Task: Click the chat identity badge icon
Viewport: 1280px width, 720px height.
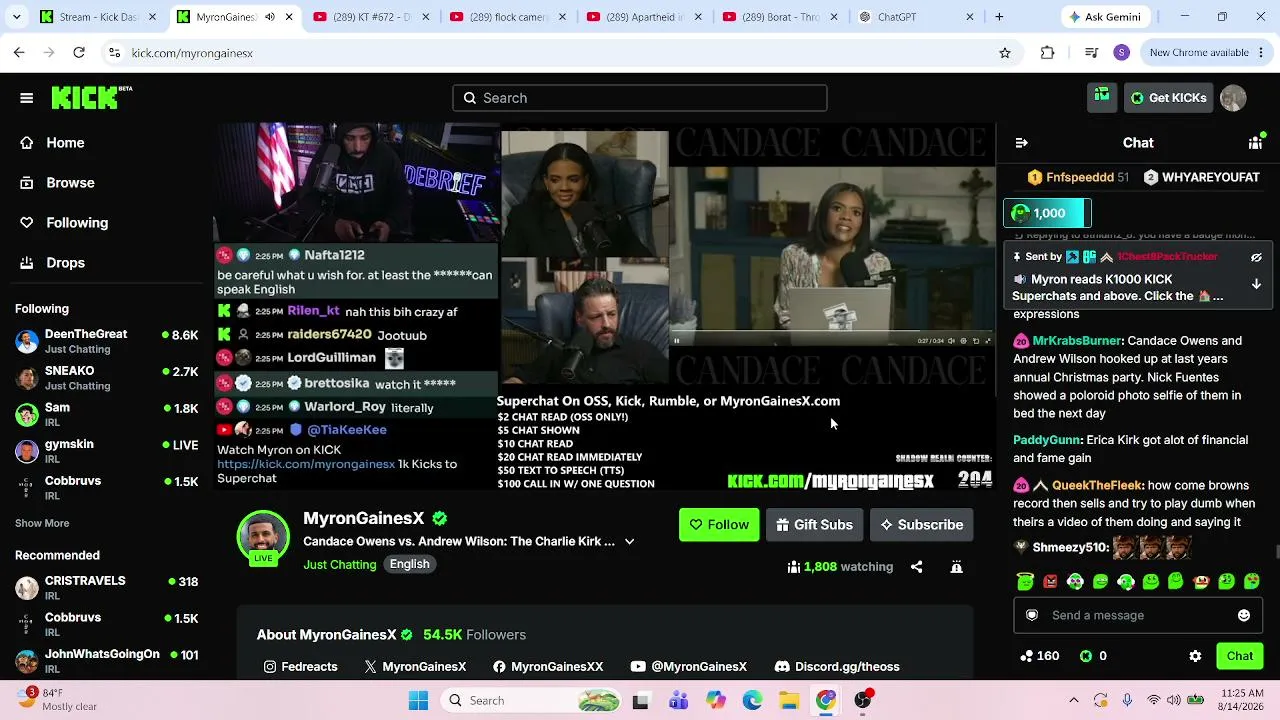Action: coord(1032,615)
